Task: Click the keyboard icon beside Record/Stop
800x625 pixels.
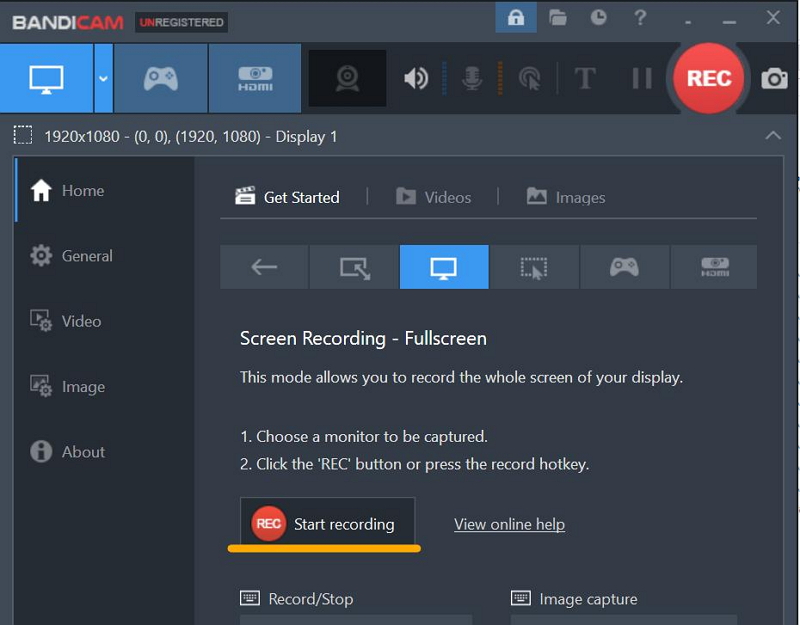Action: click(x=250, y=598)
